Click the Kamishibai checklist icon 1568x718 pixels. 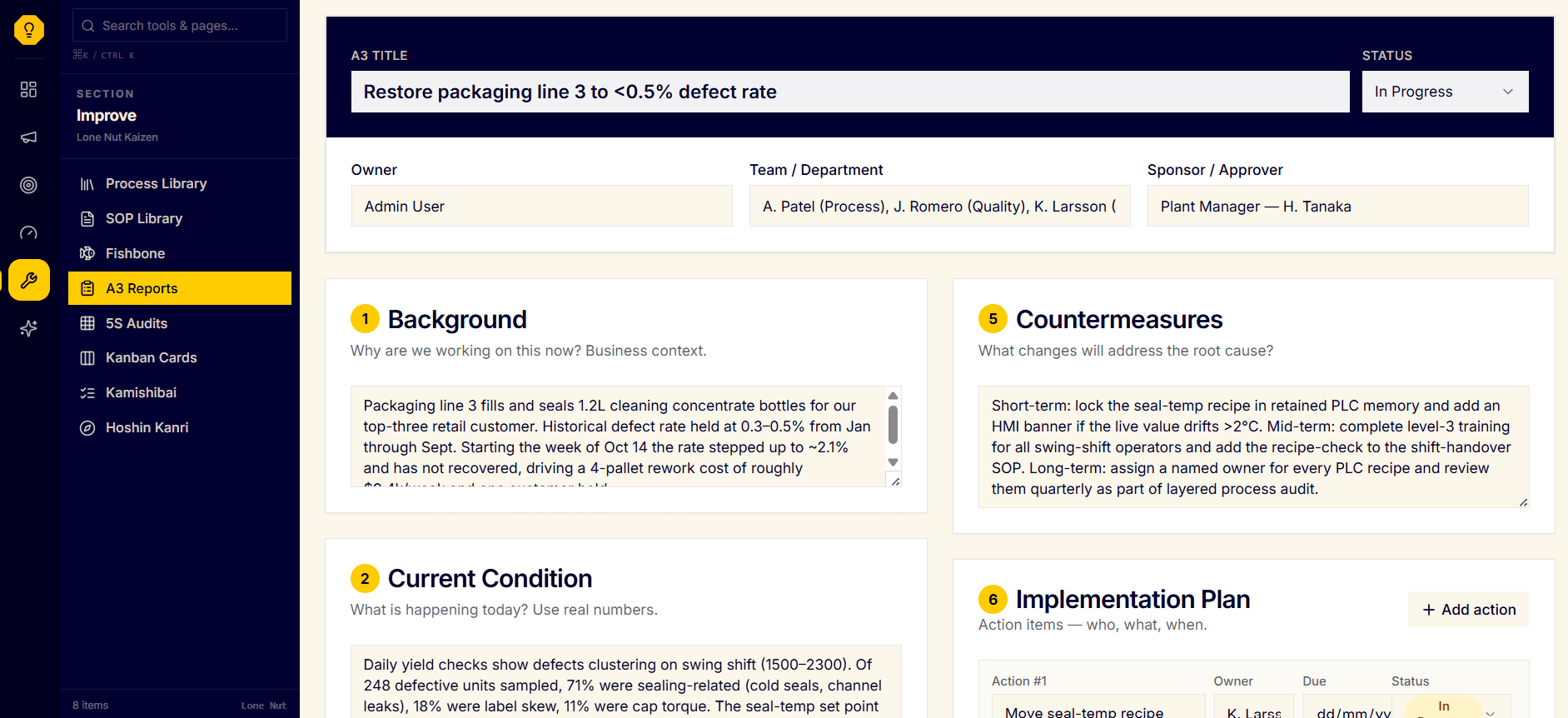(87, 393)
